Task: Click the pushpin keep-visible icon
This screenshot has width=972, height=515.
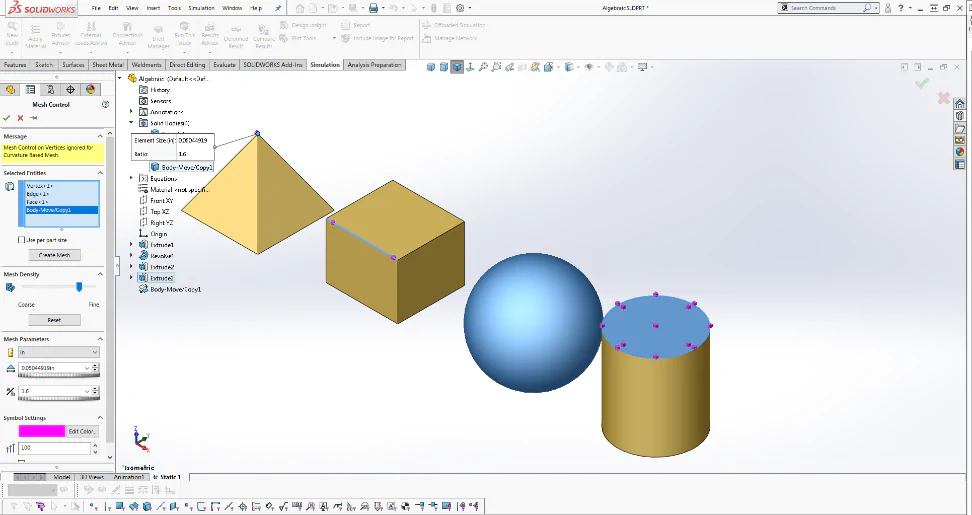Action: tap(33, 118)
